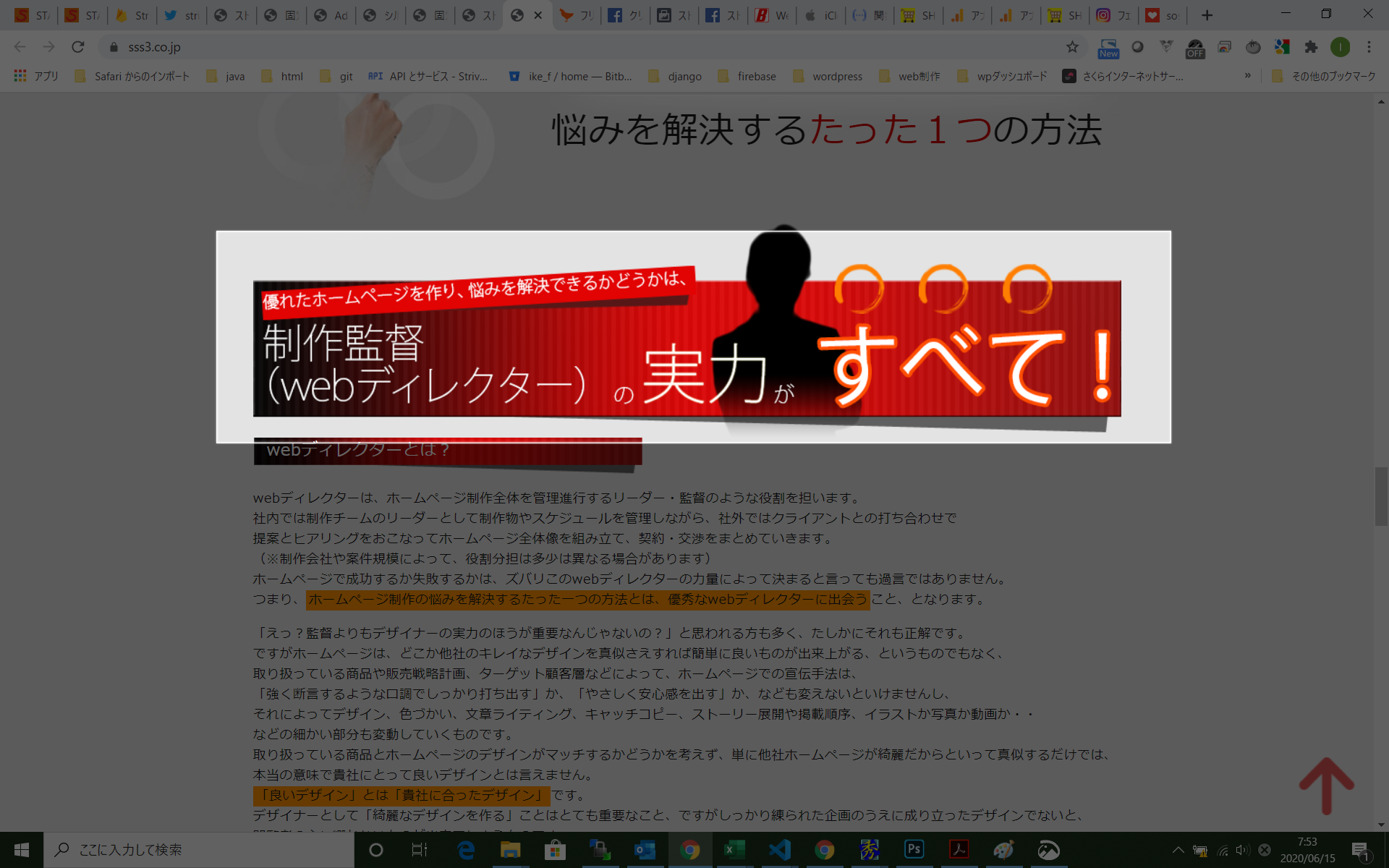1389x868 pixels.
Task: Open the Apps grid shortcut in bookmarks bar
Action: click(x=20, y=76)
